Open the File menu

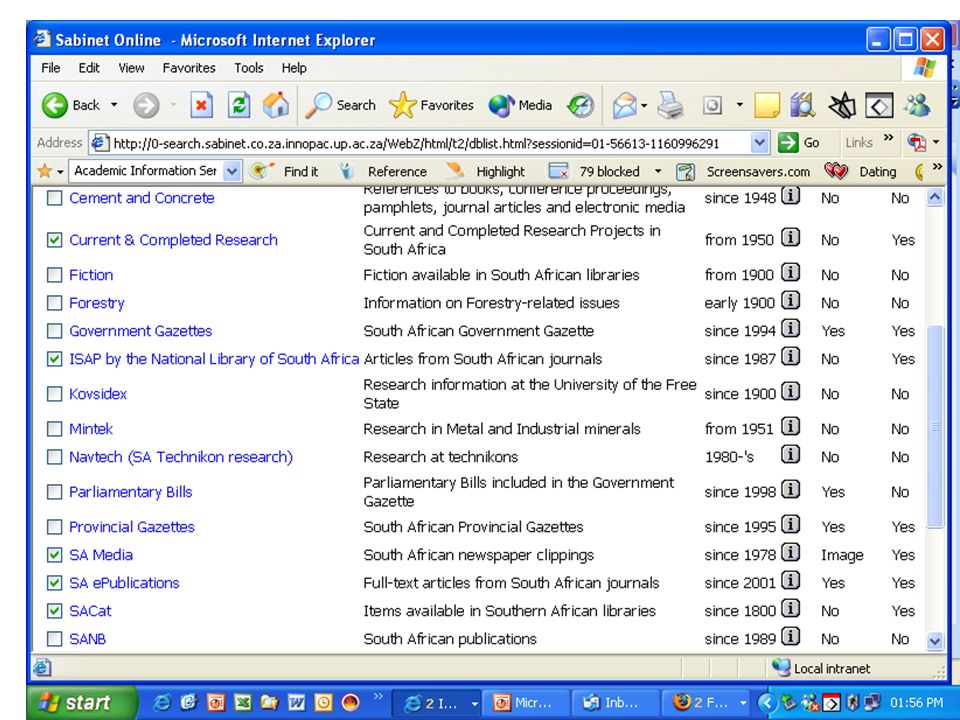tap(50, 68)
